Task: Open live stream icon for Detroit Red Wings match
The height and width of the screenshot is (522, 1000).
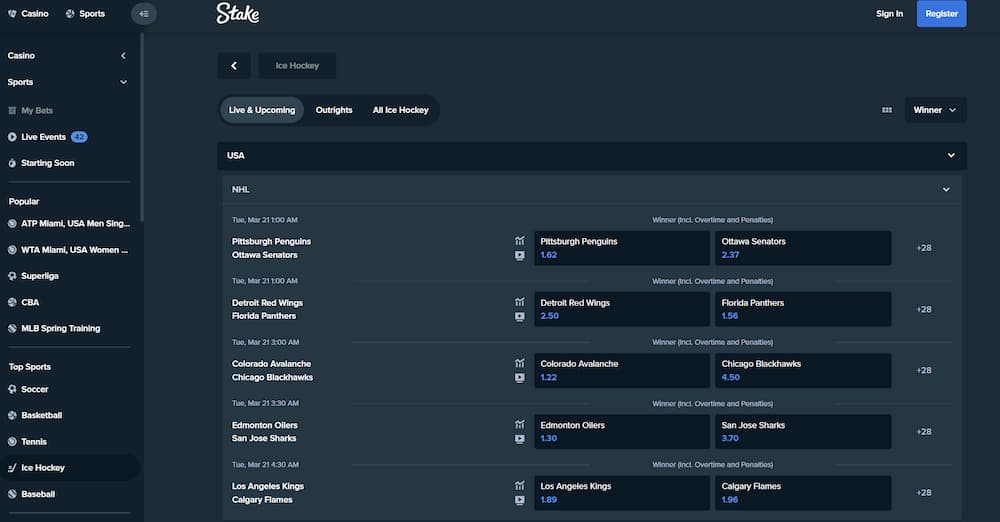Action: (520, 317)
